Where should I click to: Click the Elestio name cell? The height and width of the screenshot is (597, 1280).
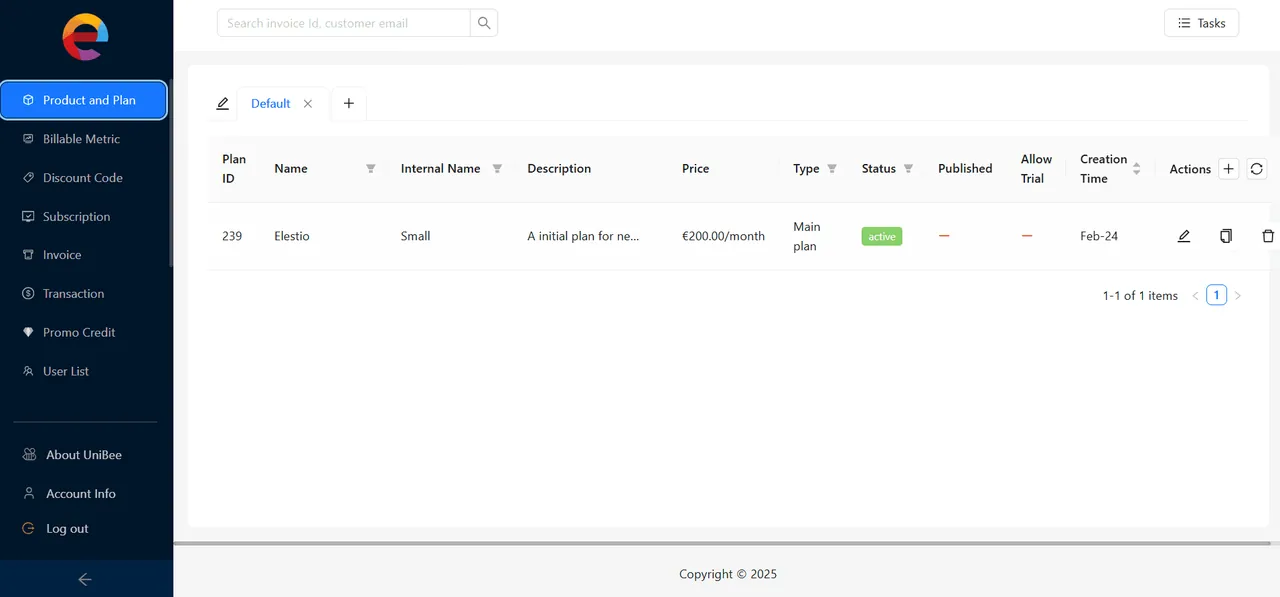292,236
